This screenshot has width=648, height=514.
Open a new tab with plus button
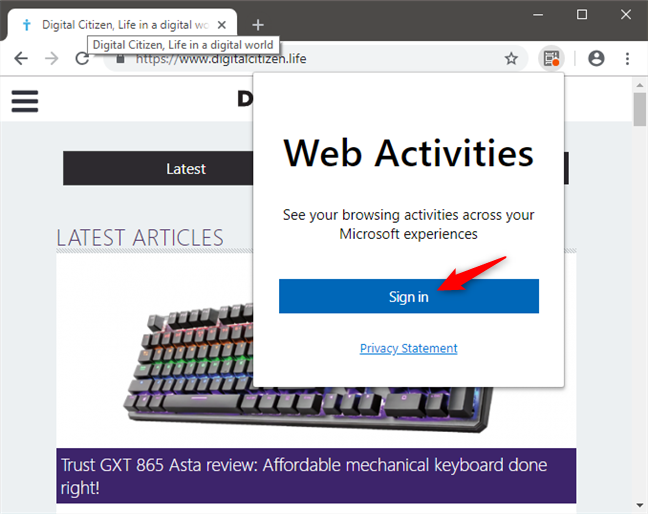258,25
